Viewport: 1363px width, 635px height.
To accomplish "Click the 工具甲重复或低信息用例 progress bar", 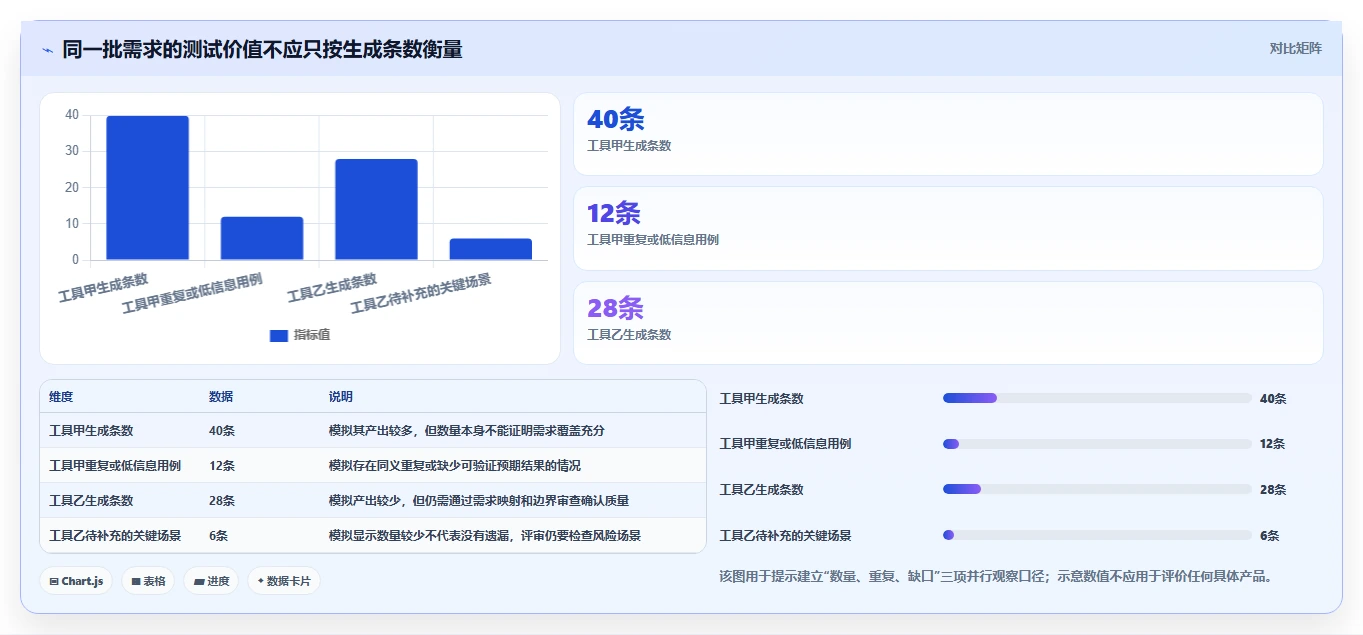I will pyautogui.click(x=1097, y=444).
